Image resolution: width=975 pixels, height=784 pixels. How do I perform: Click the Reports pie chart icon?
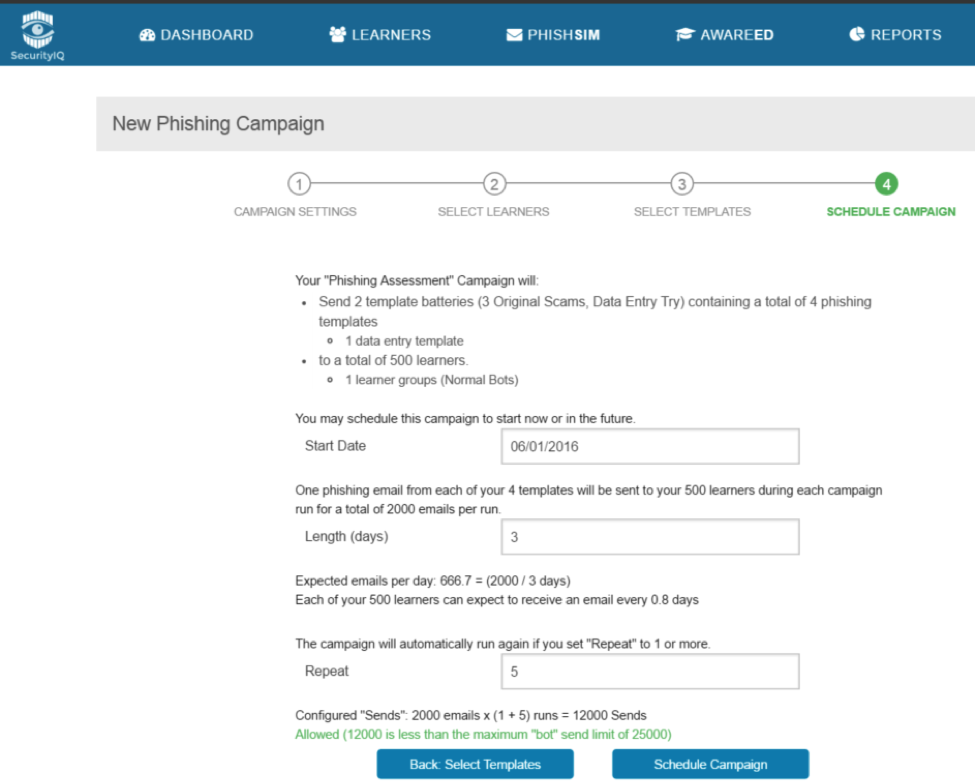coord(857,35)
